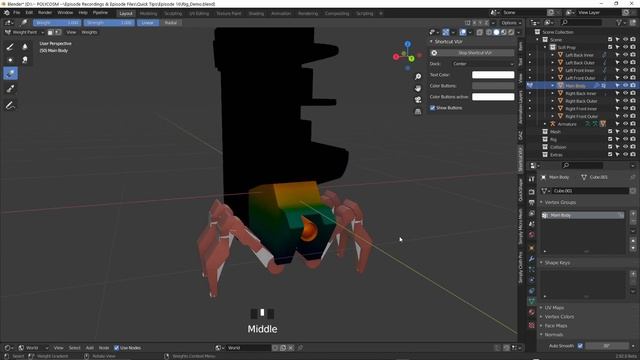Open the Object Data properties tab
The image size is (640, 360).
click(531, 302)
